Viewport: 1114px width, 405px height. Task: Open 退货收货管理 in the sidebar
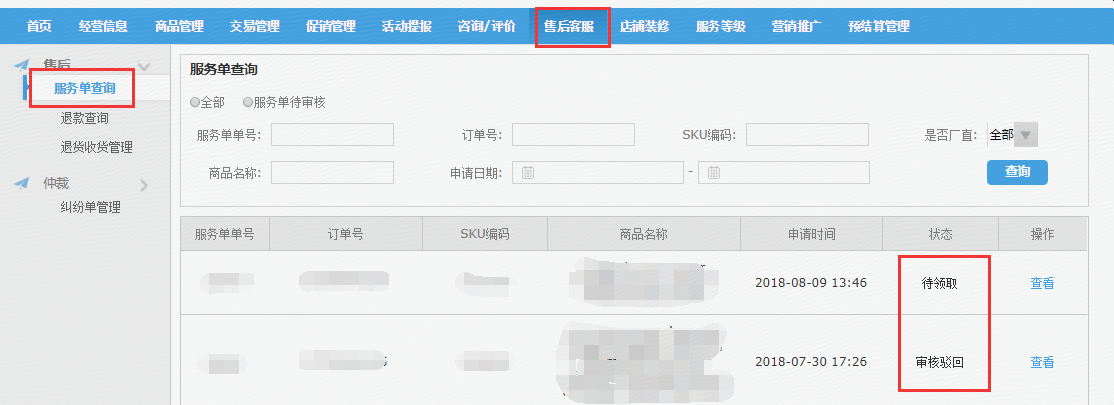point(97,148)
